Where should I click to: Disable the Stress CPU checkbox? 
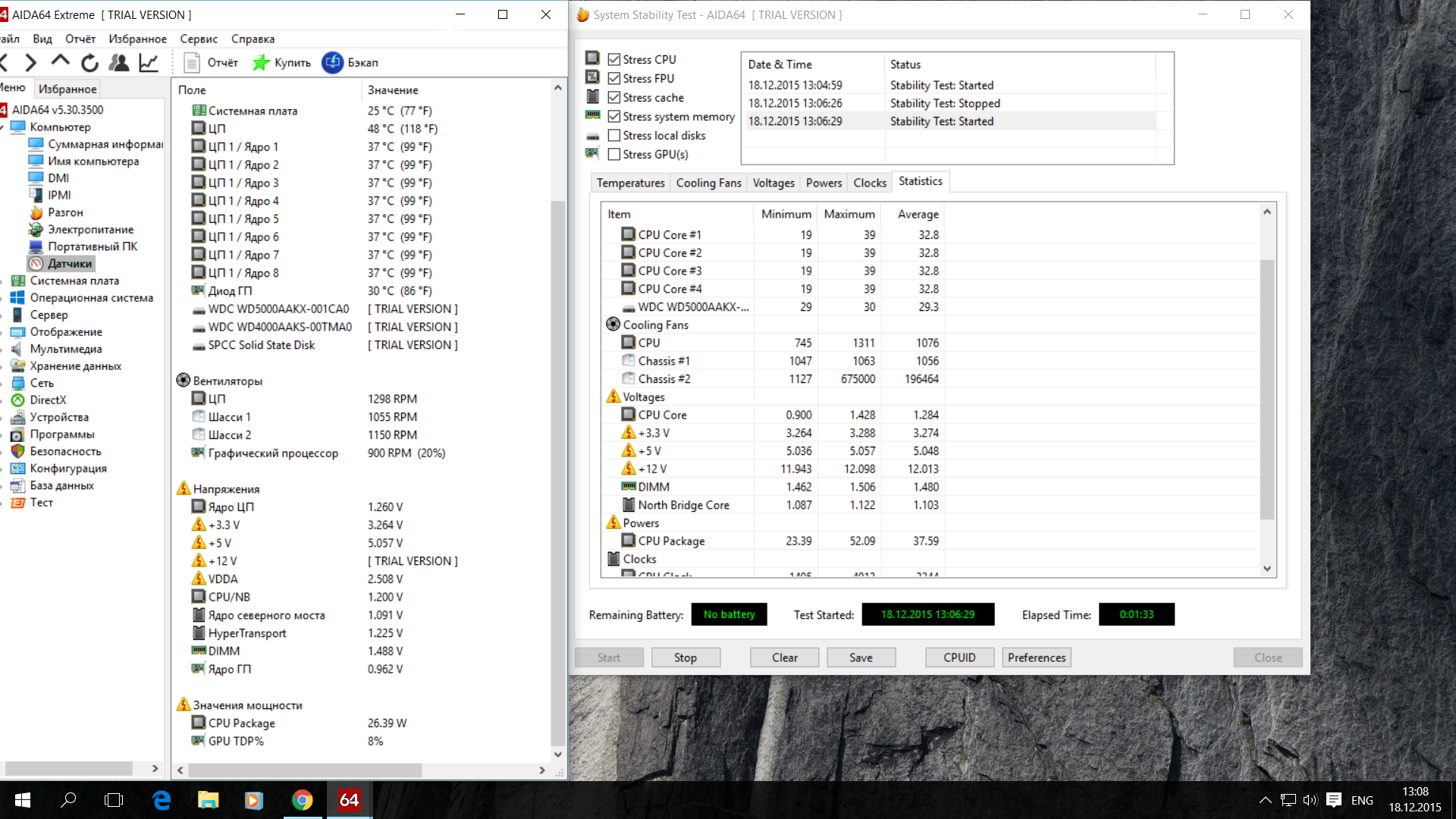coord(614,60)
